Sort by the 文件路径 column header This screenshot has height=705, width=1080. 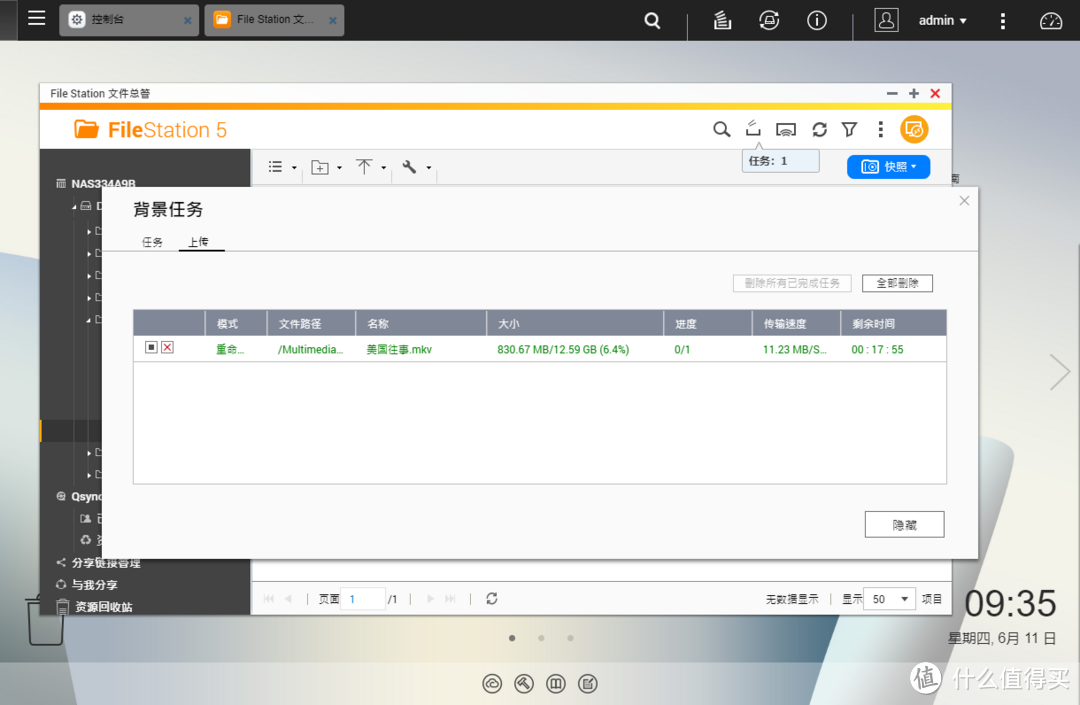(311, 324)
